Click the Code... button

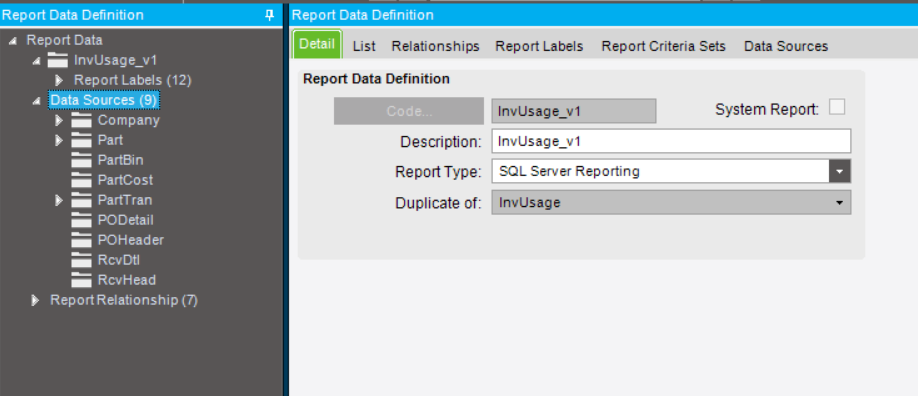pos(409,111)
